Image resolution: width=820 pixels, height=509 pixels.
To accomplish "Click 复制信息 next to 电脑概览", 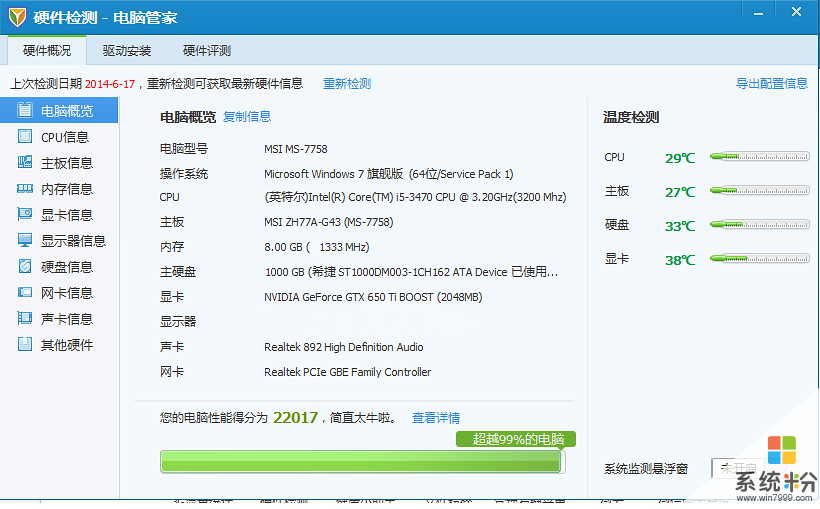I will 247,117.
